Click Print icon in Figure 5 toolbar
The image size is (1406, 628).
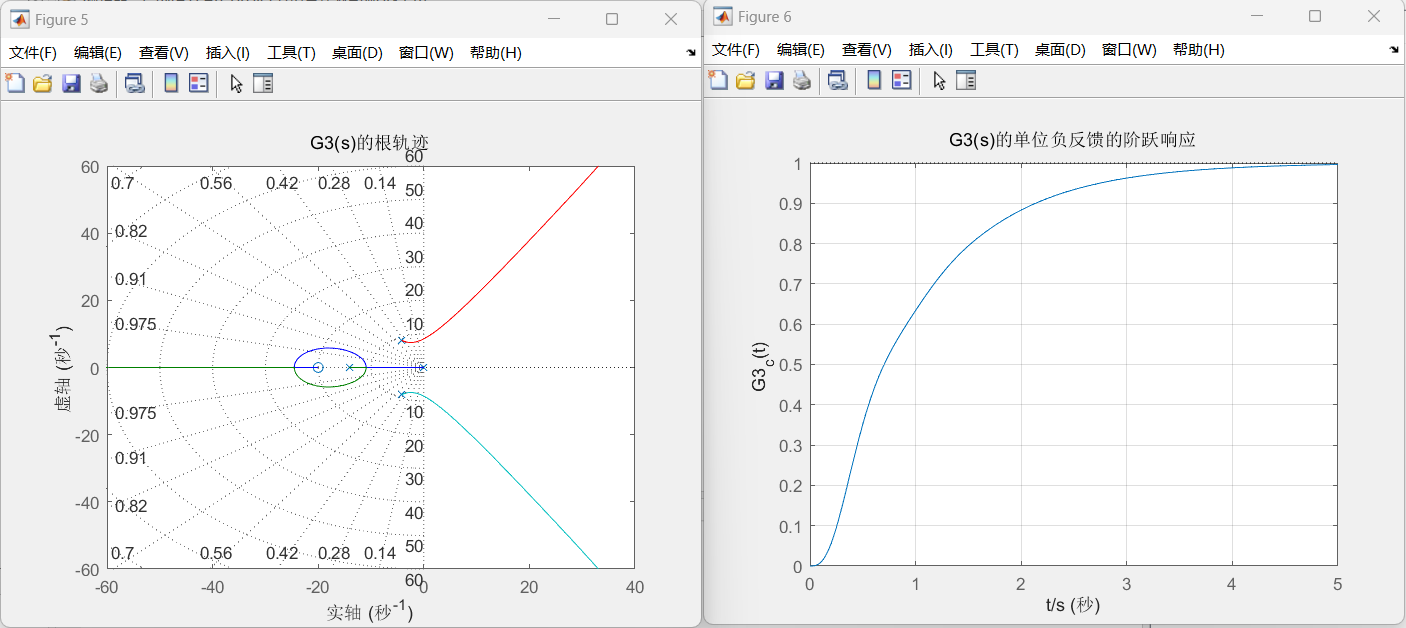click(98, 84)
